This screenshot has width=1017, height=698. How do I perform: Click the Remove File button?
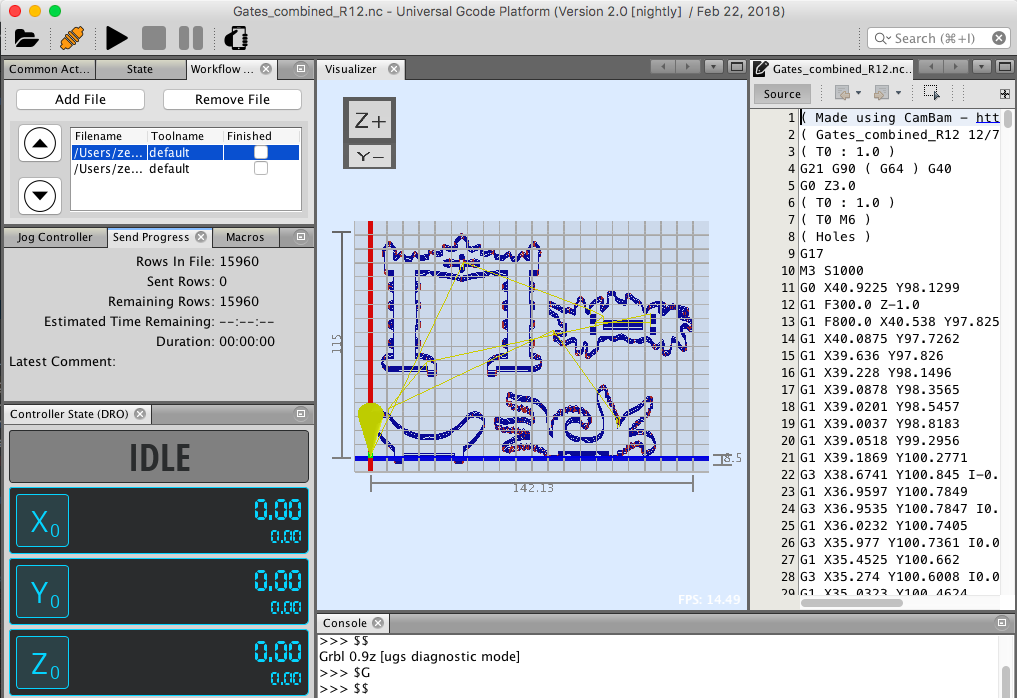pyautogui.click(x=232, y=99)
